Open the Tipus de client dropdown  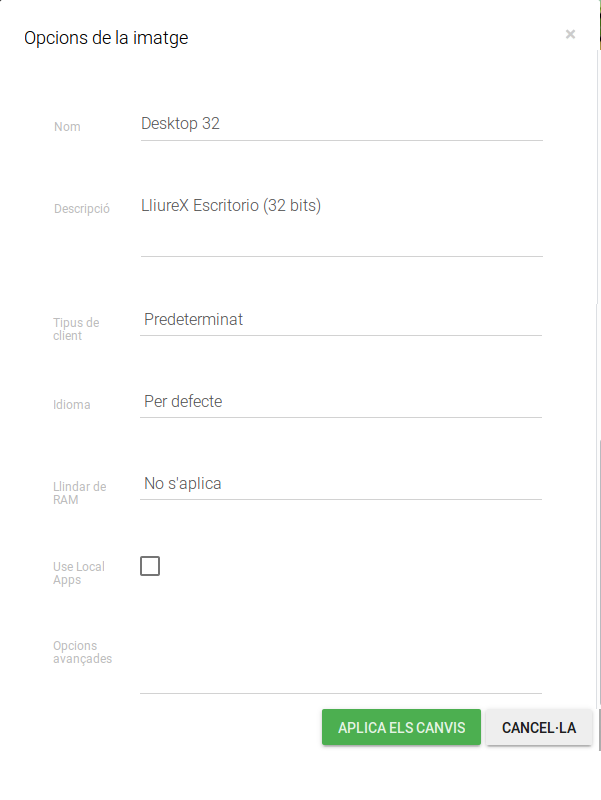point(341,320)
